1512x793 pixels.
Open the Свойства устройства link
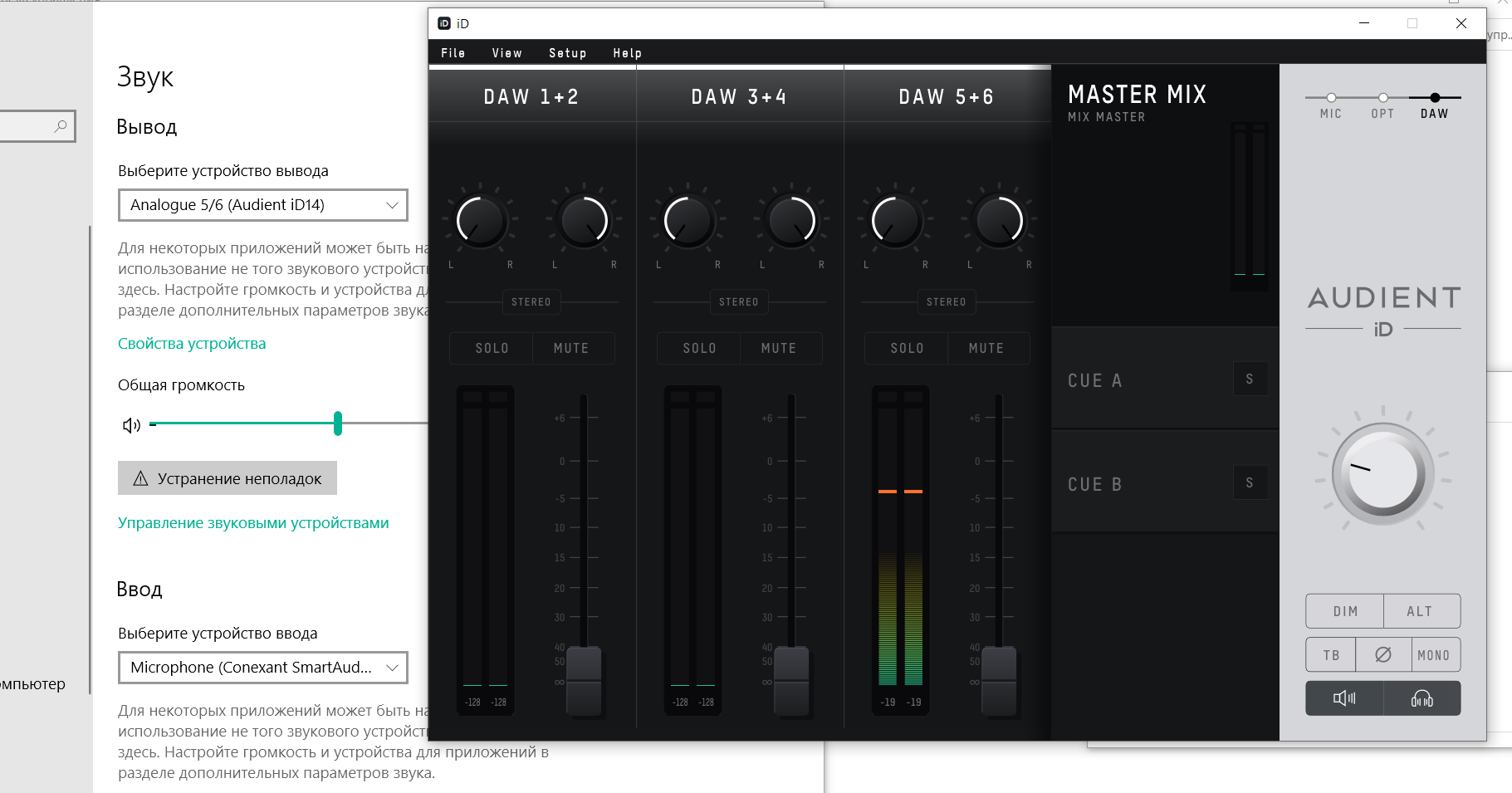192,344
